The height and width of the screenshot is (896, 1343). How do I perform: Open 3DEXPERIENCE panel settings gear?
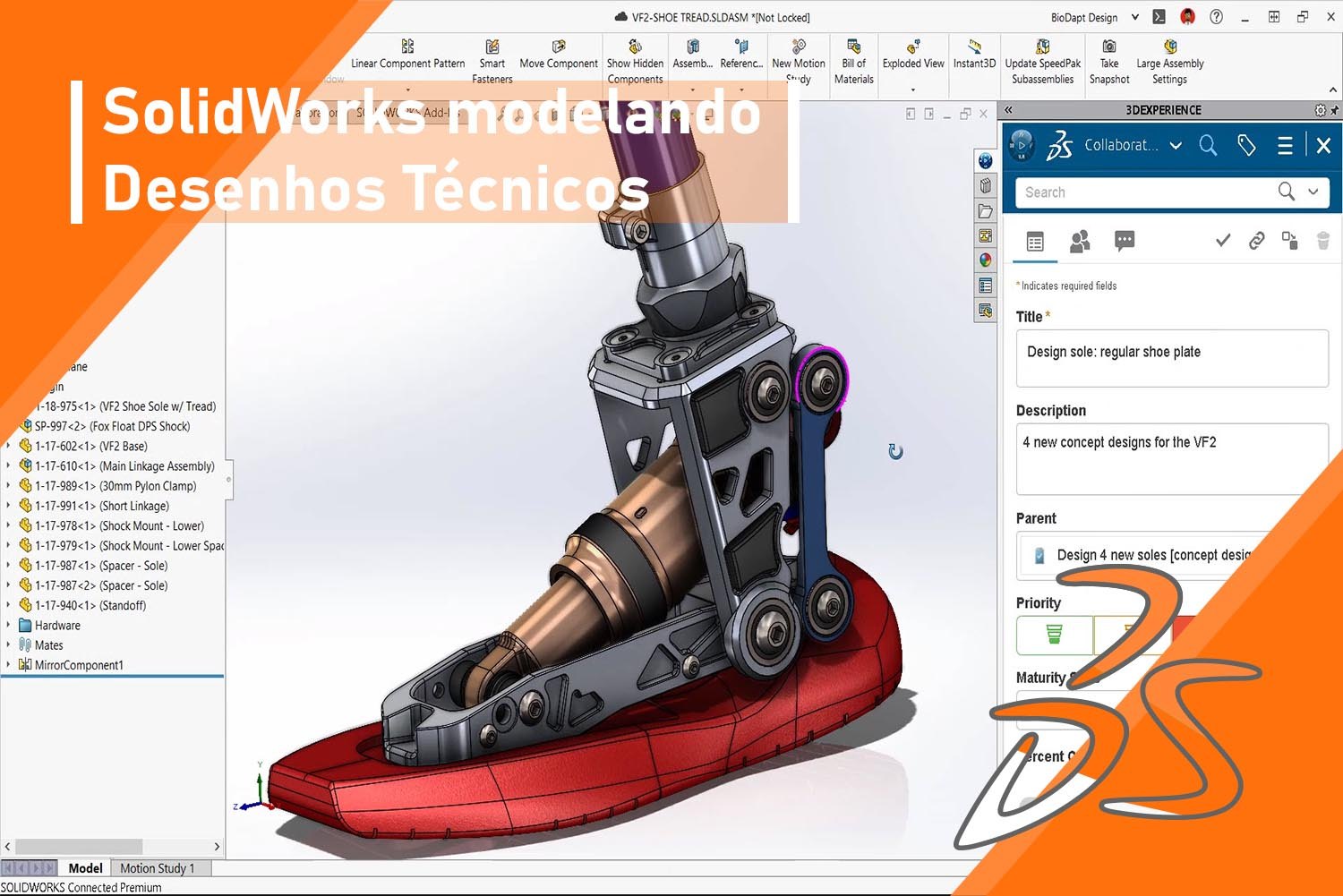click(1320, 110)
